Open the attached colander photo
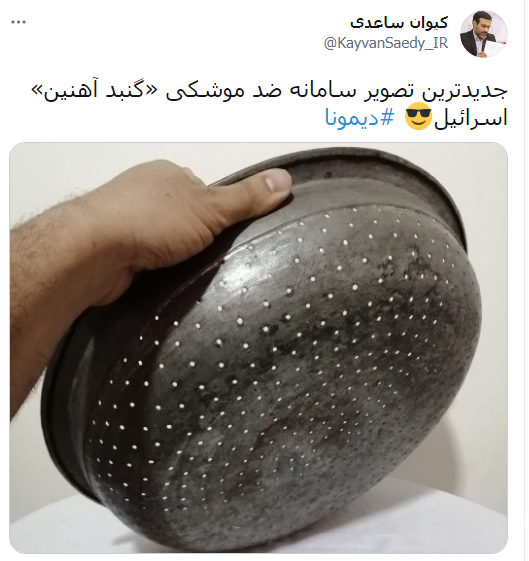The image size is (529, 561). click(259, 348)
